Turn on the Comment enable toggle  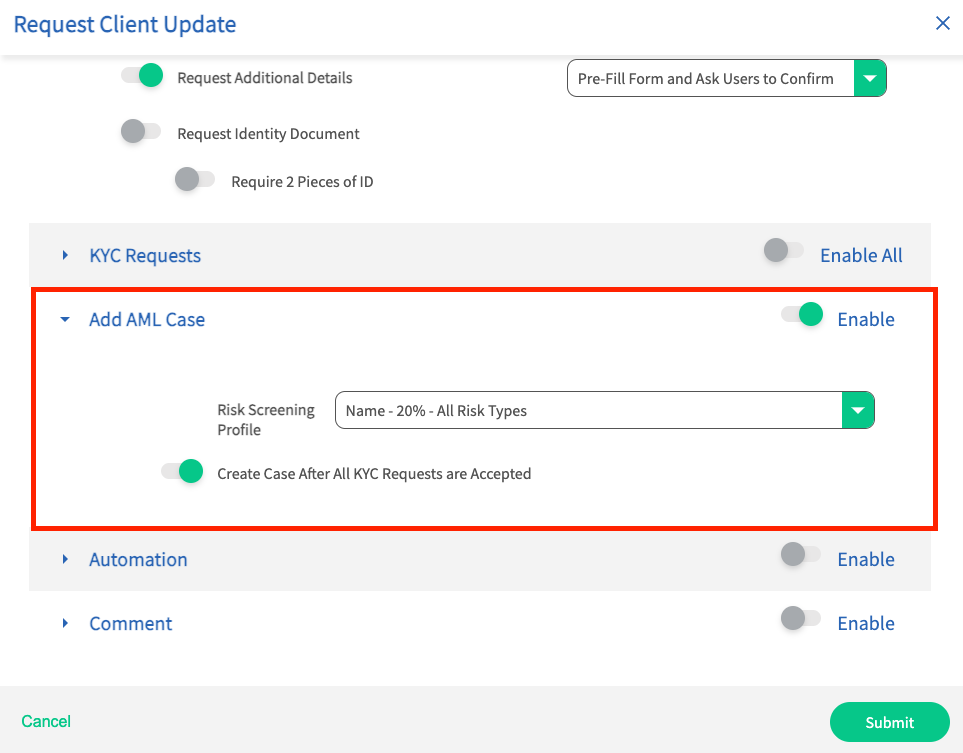point(801,618)
